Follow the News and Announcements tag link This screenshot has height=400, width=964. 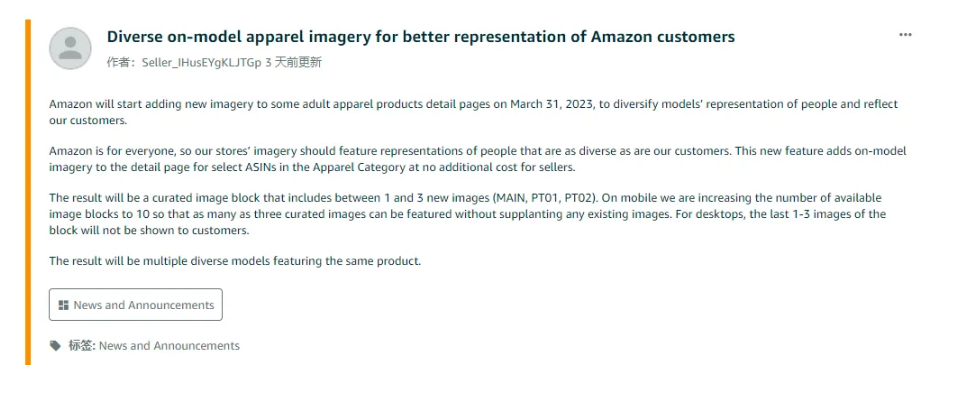[169, 346]
